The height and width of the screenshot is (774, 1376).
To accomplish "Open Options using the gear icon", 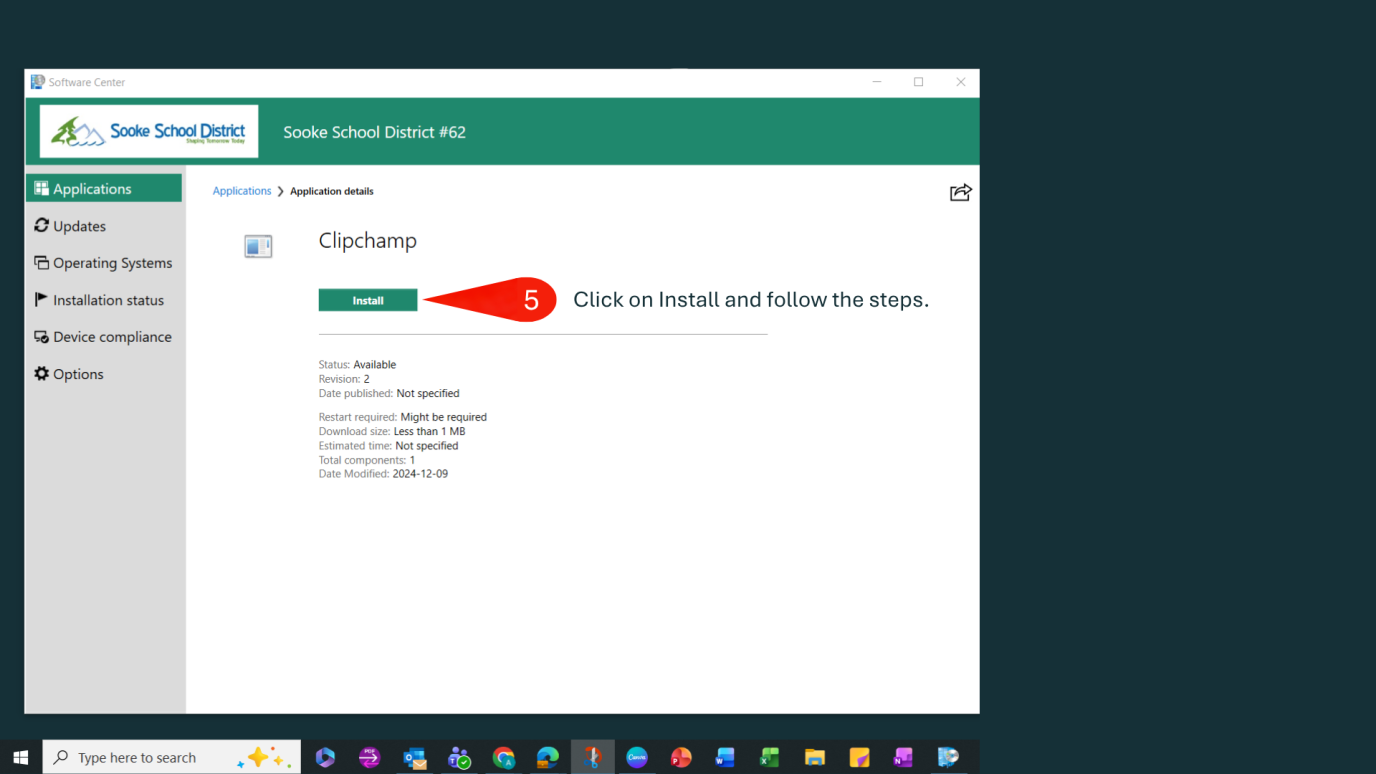I will pos(76,373).
